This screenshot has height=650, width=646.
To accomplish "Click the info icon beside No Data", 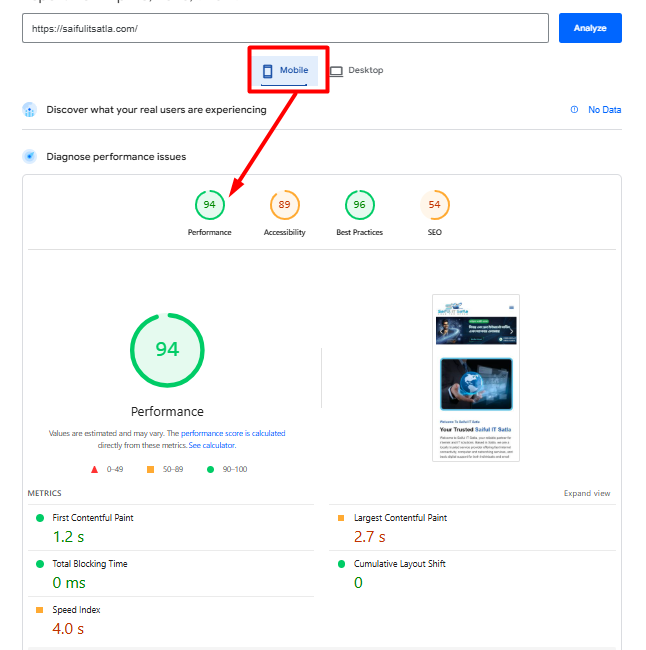I will [x=574, y=110].
